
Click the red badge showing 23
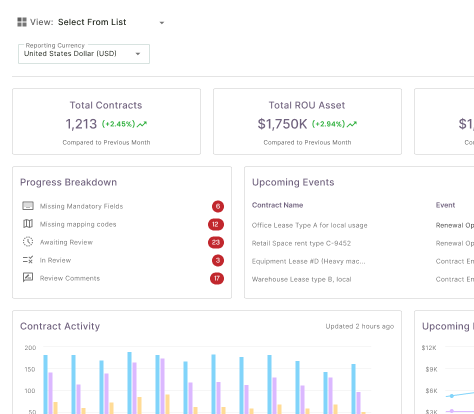216,242
